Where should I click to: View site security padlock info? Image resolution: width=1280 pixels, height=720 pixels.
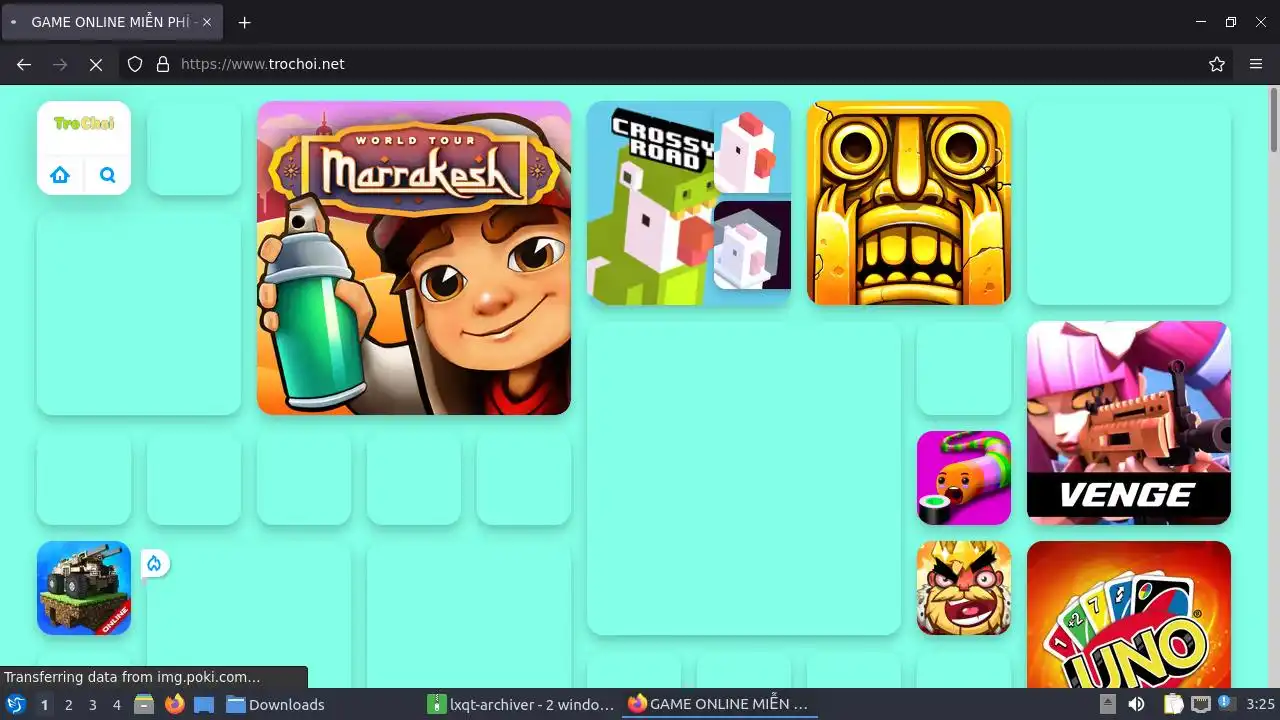click(163, 64)
